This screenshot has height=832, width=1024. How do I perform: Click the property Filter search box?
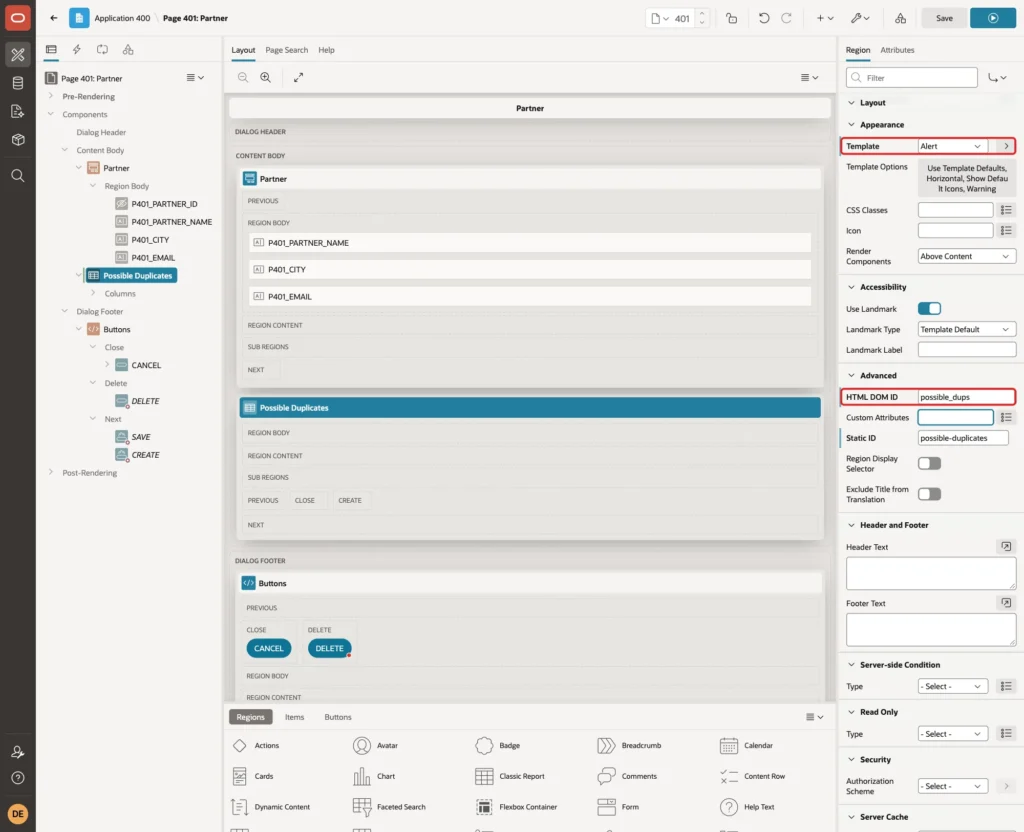tap(912, 78)
